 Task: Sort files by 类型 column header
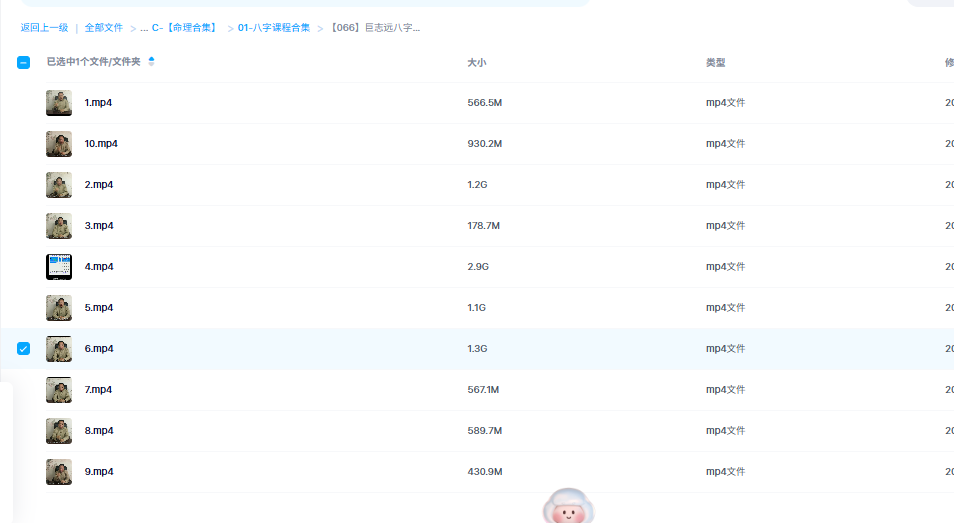point(715,62)
